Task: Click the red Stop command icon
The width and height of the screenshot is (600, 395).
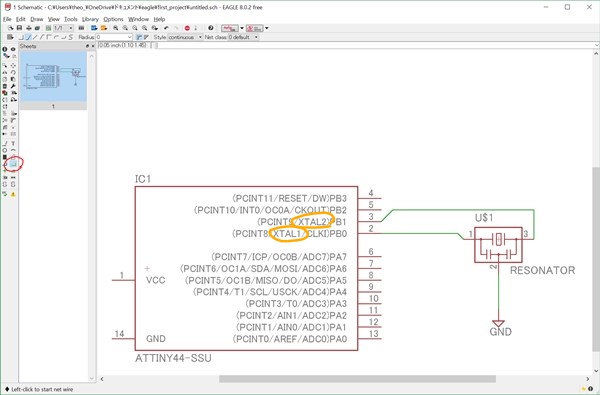Action: click(187, 28)
